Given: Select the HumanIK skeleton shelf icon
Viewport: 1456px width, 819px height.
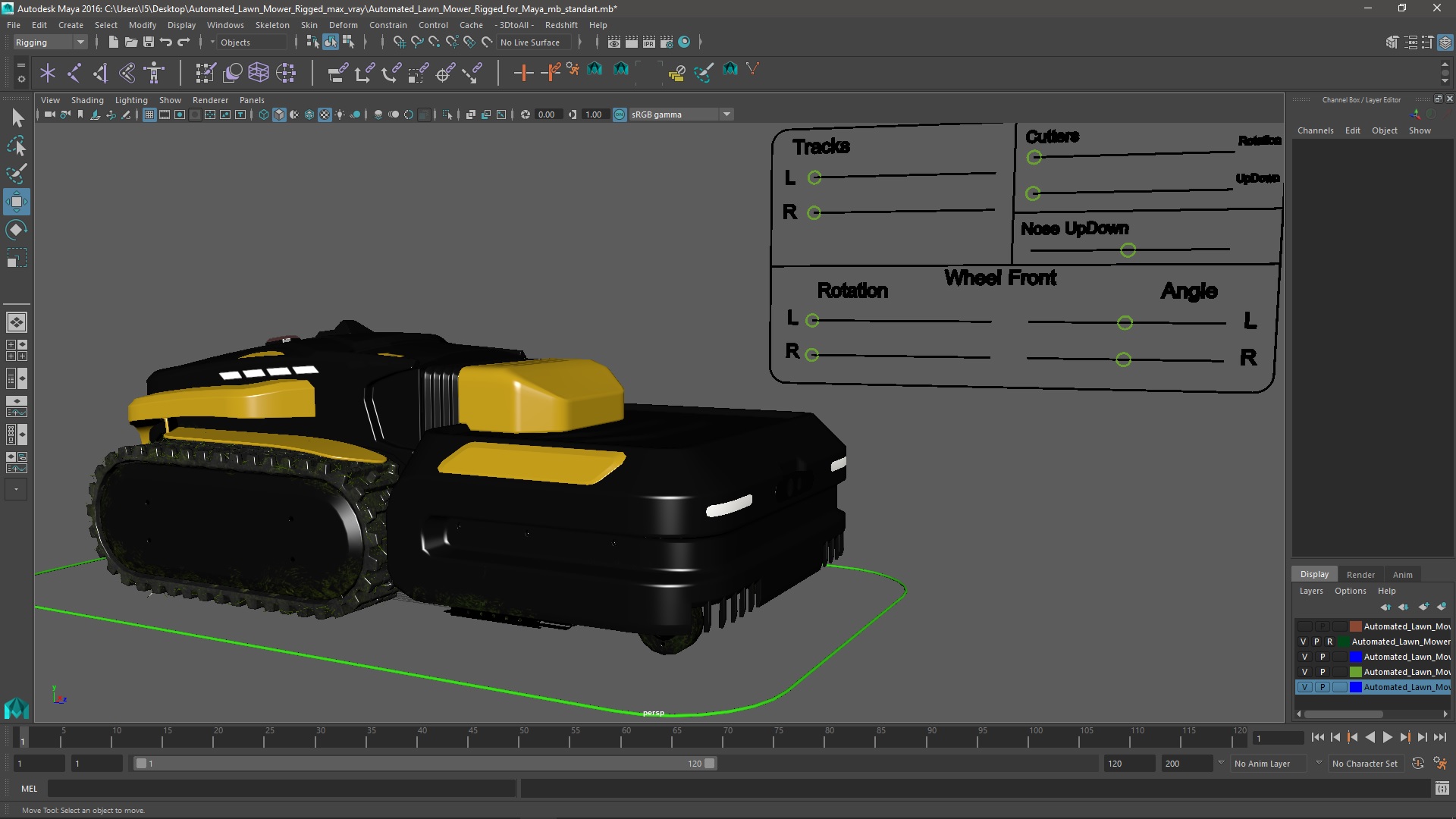Looking at the screenshot, I should 154,73.
